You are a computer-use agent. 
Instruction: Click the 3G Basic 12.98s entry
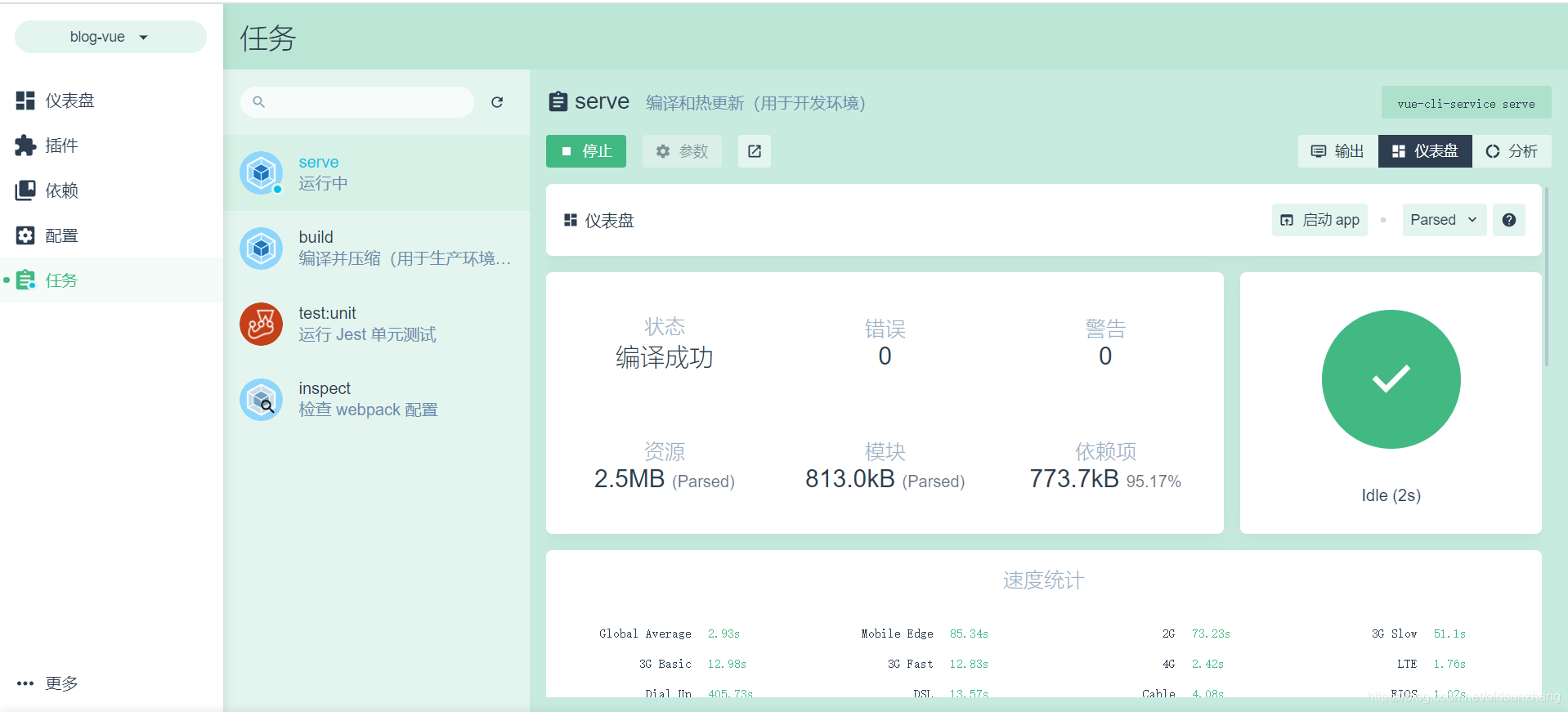click(x=692, y=664)
